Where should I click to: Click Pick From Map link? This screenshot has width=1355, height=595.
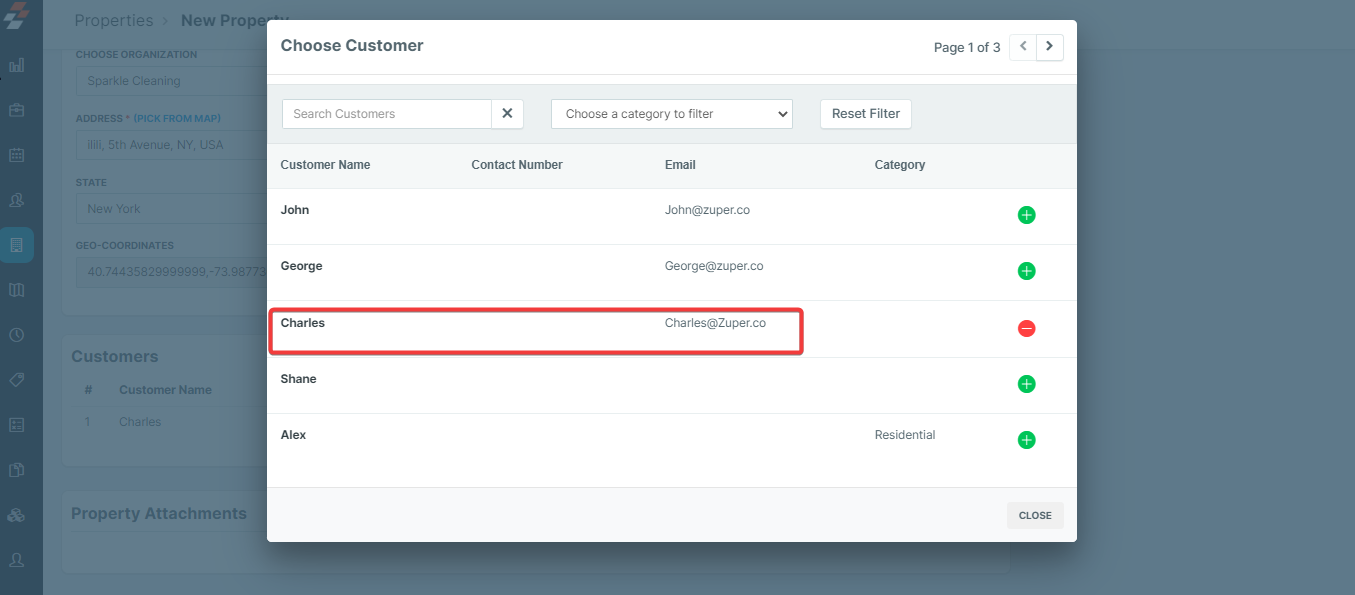tap(177, 119)
